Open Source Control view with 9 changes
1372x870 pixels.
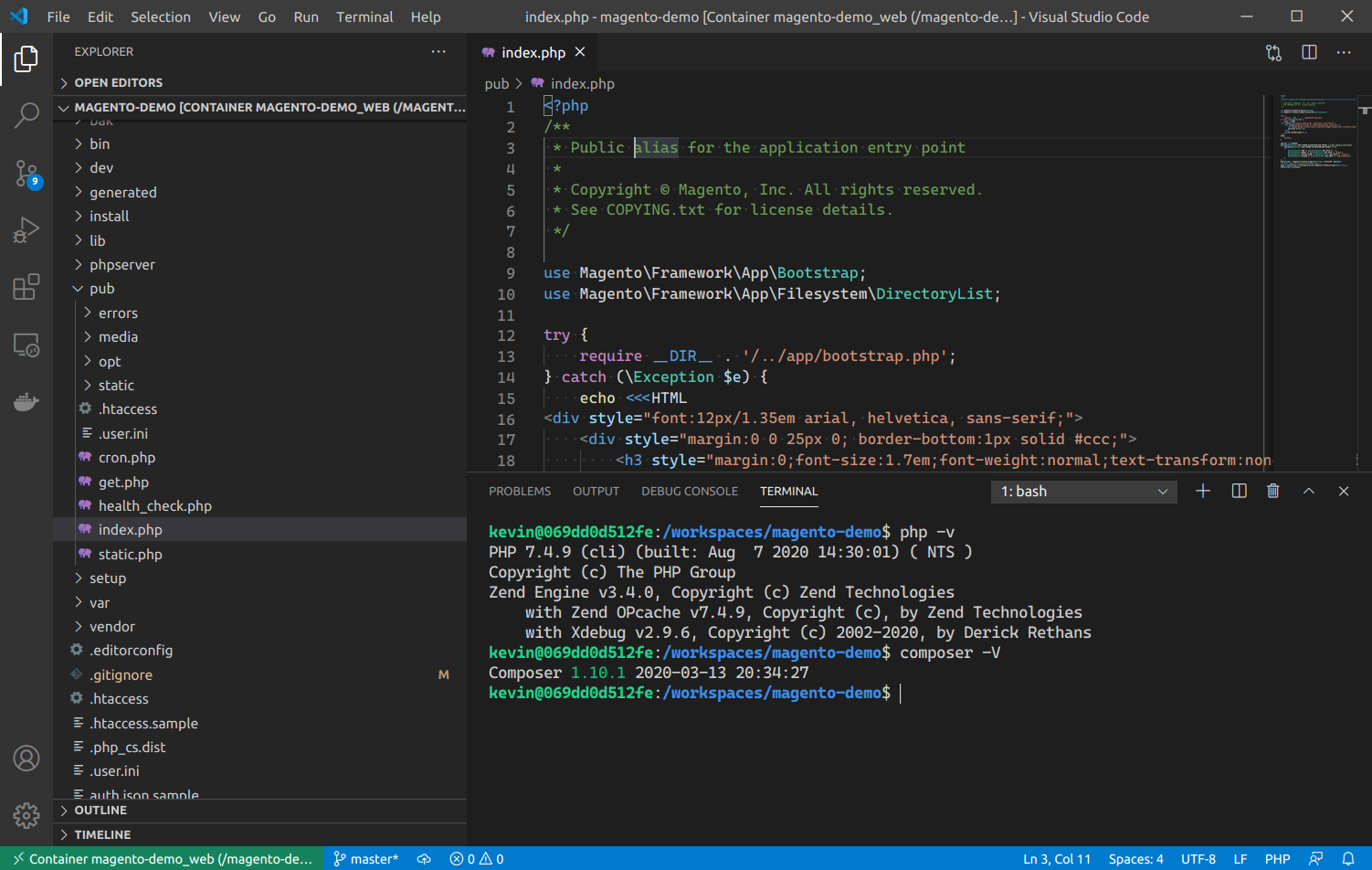tap(26, 173)
